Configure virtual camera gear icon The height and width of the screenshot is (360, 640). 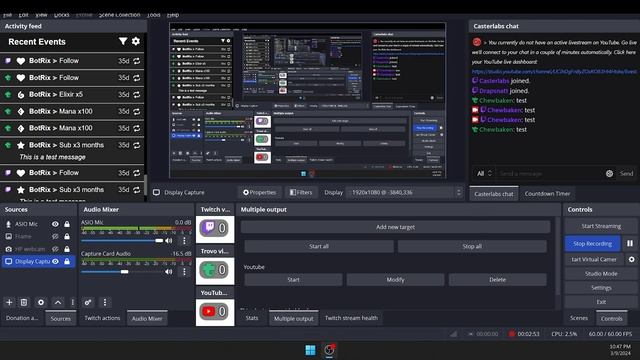point(631,259)
